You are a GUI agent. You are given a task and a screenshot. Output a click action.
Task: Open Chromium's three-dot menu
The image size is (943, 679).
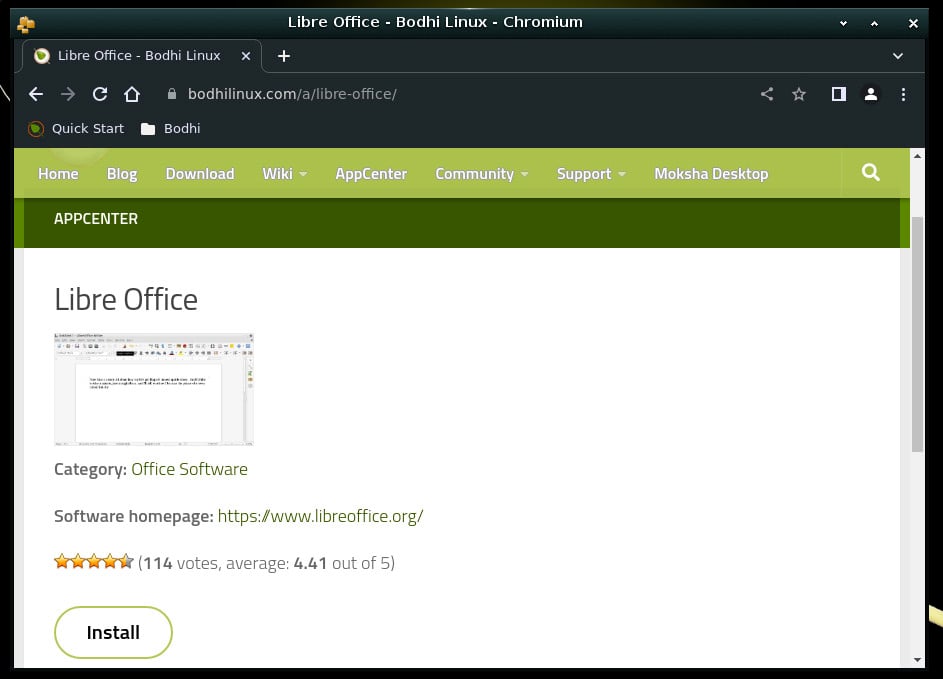point(903,94)
